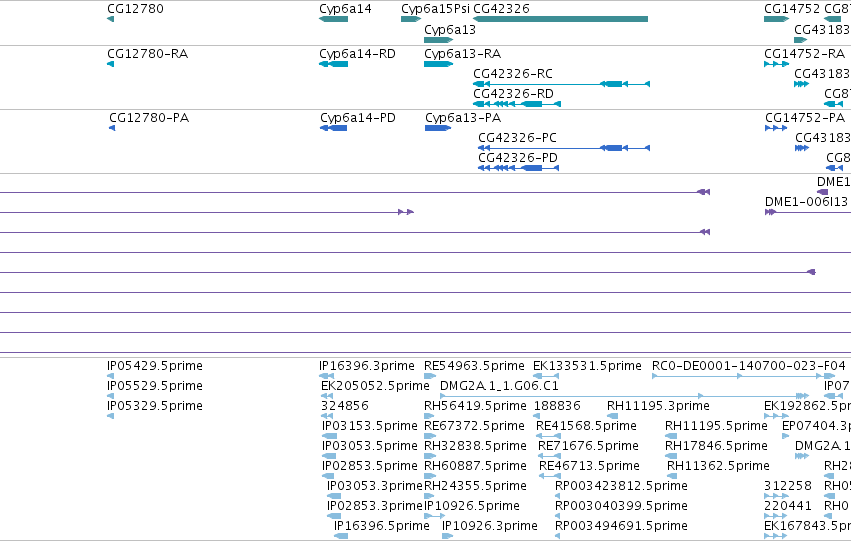Select the IP03053.5prime EST label

(x=370, y=446)
